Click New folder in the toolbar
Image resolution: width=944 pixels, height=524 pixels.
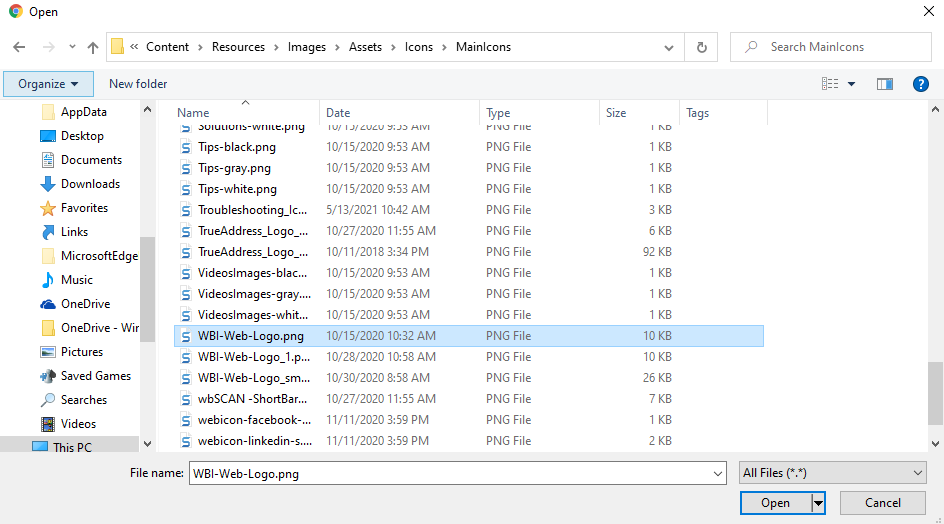click(x=138, y=84)
